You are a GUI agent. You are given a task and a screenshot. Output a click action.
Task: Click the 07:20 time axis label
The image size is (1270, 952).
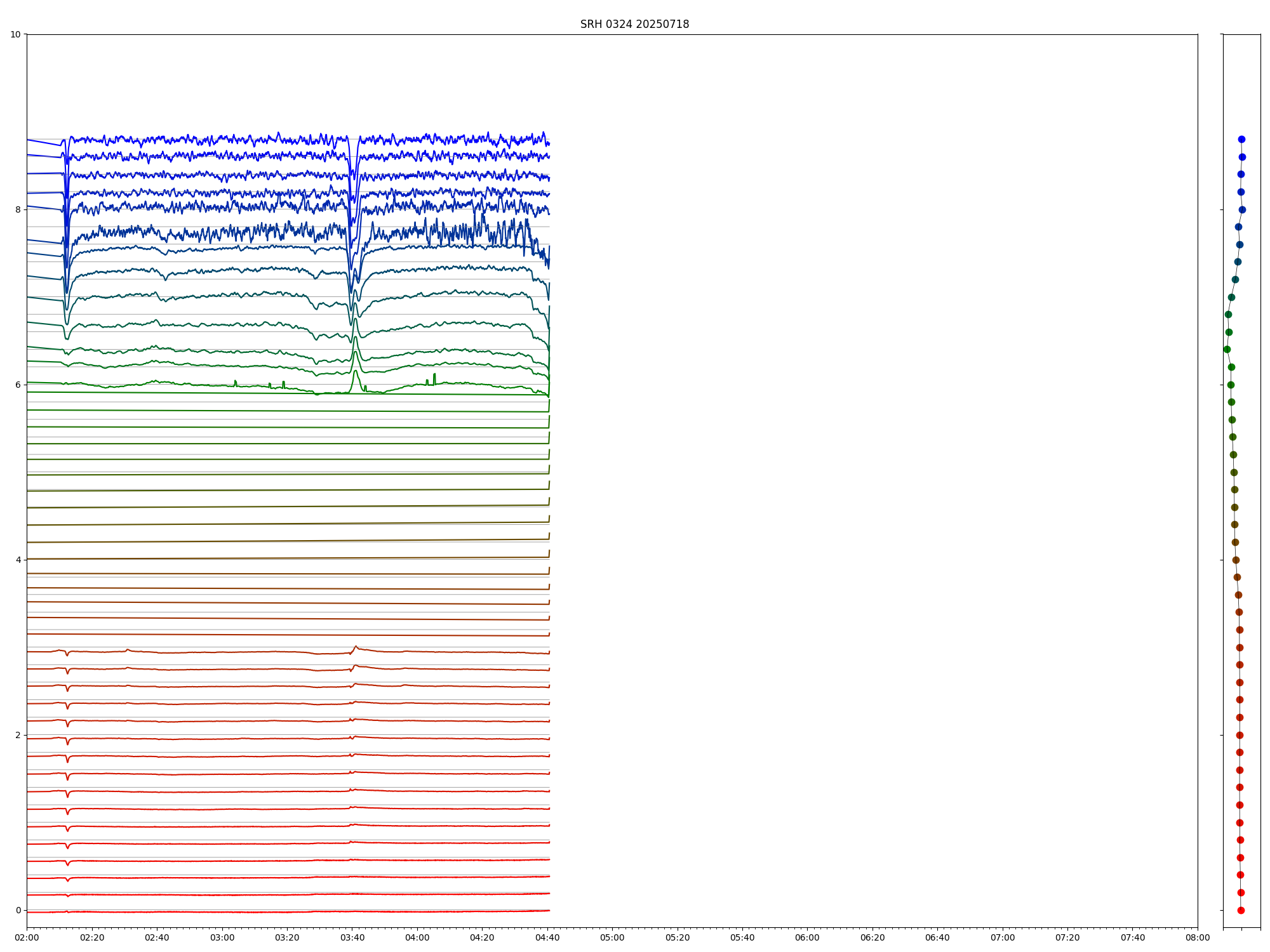(x=1067, y=937)
